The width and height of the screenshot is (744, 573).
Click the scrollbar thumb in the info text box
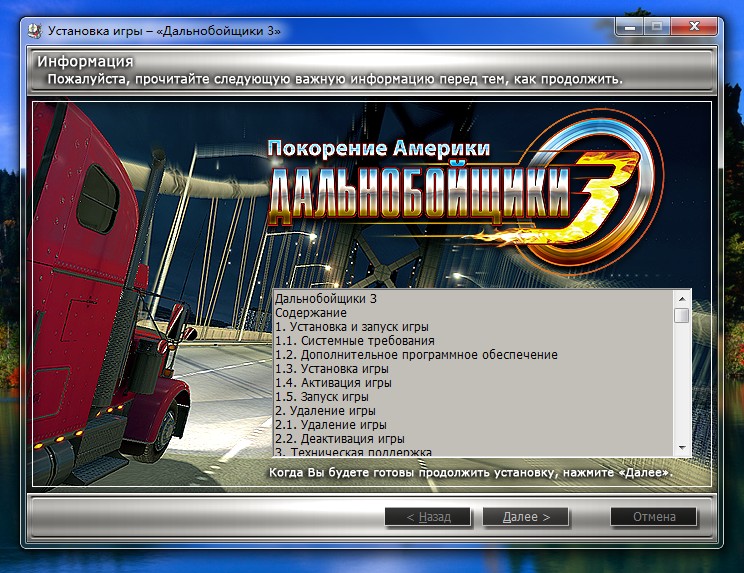(681, 316)
